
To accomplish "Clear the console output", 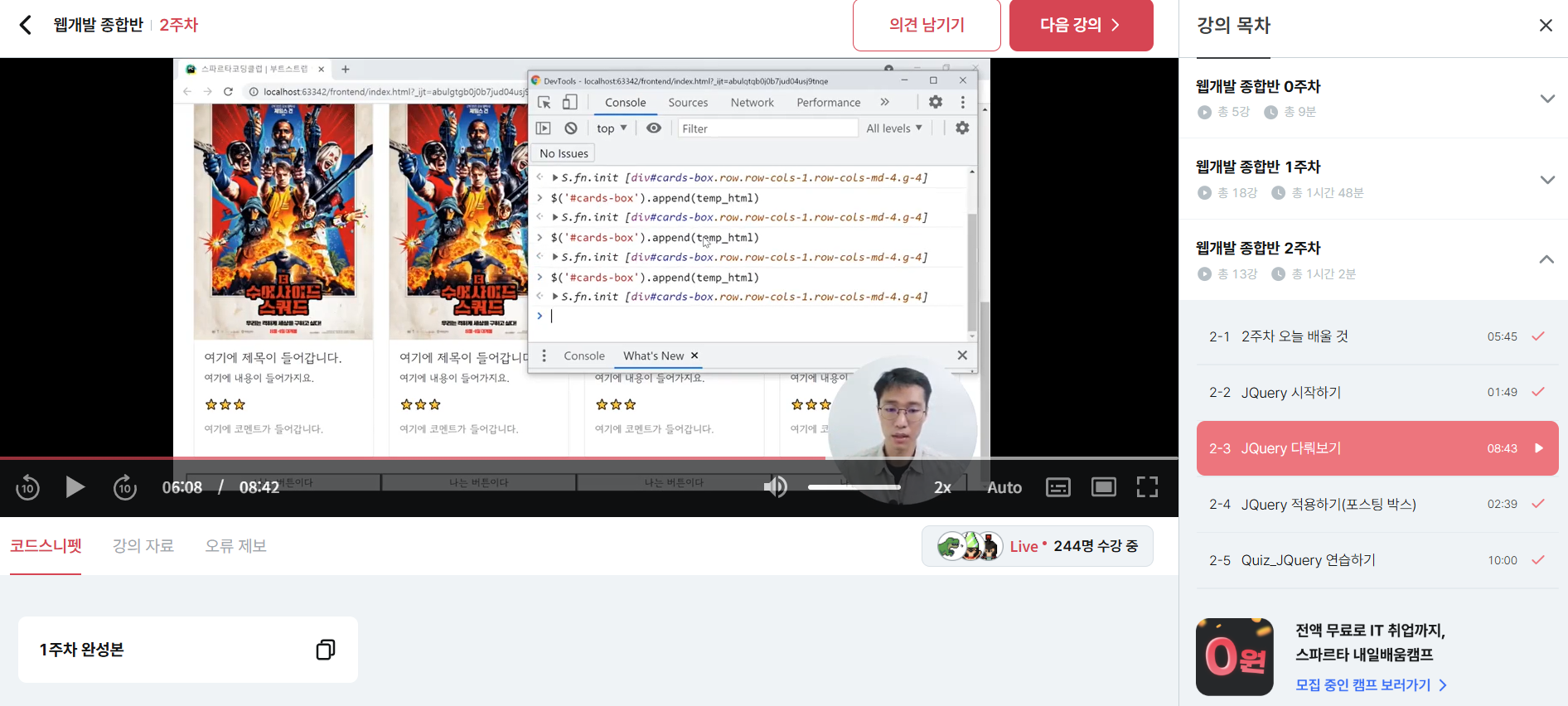I will [x=571, y=128].
